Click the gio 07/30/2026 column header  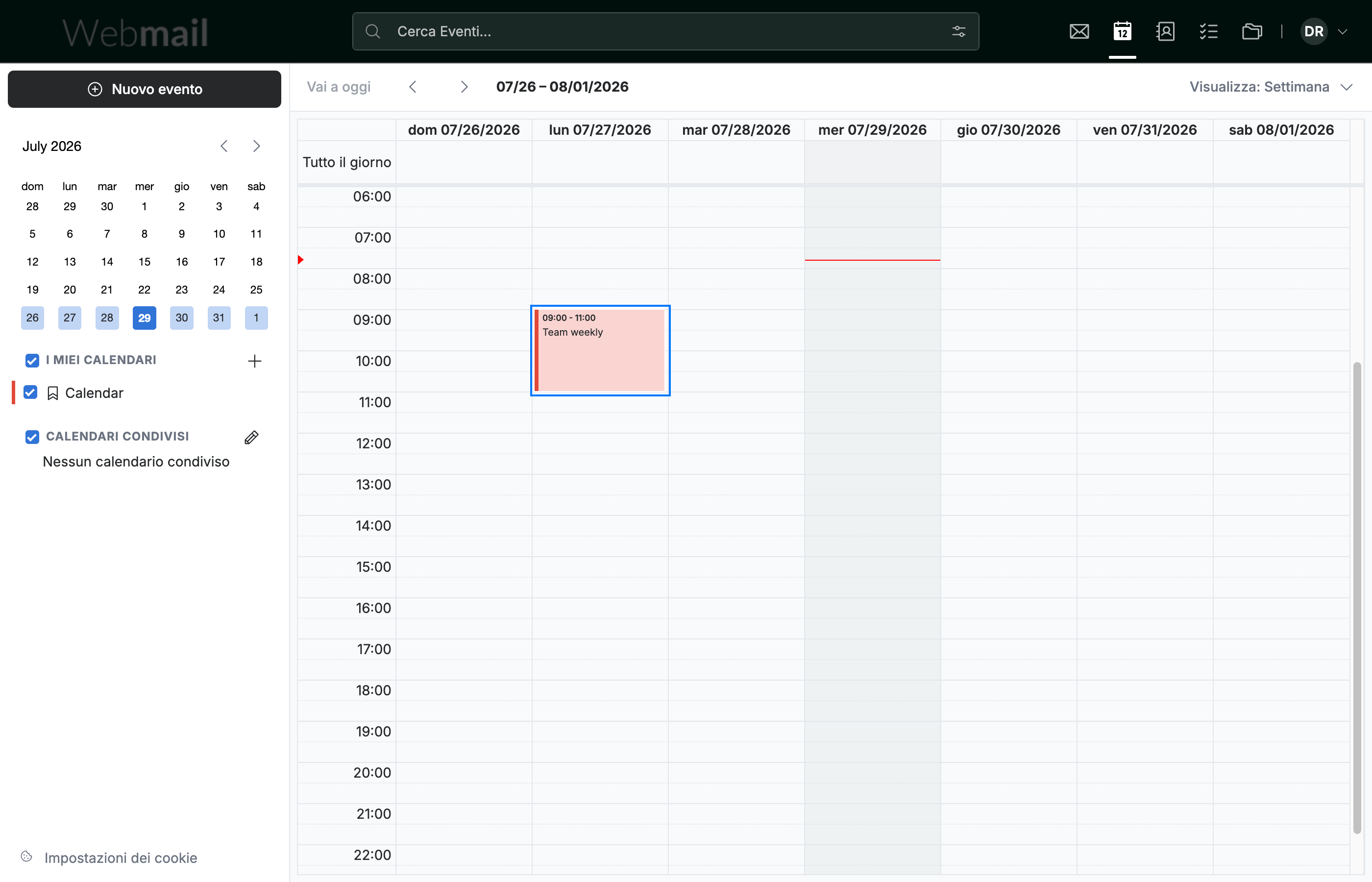pos(1008,130)
